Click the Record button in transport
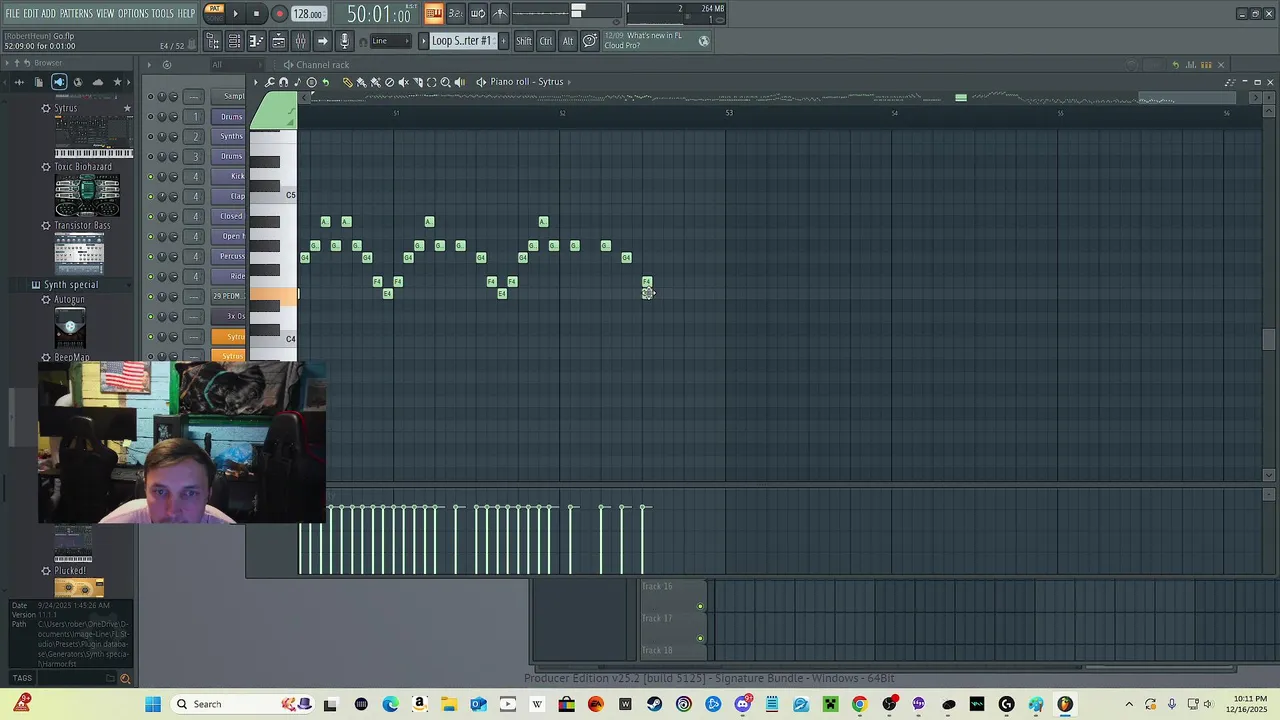Image resolution: width=1280 pixels, height=720 pixels. pyautogui.click(x=280, y=13)
